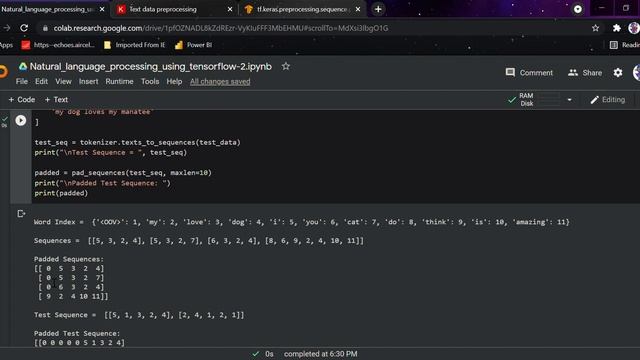Viewport: 640px width, 360px height.
Task: Open Colab settings gear icon
Action: click(x=618, y=73)
